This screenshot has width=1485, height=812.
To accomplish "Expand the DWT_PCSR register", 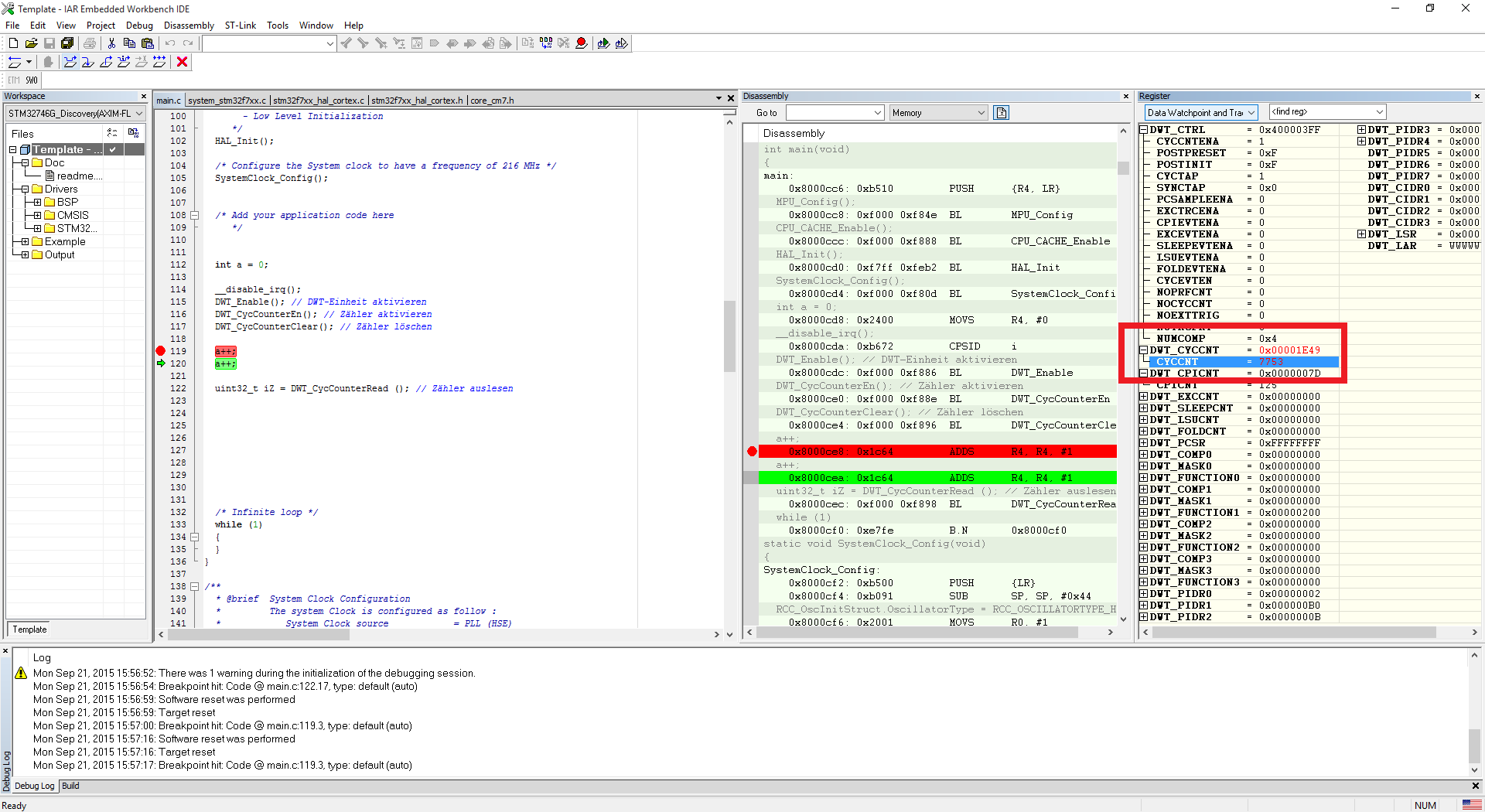I will [1144, 443].
